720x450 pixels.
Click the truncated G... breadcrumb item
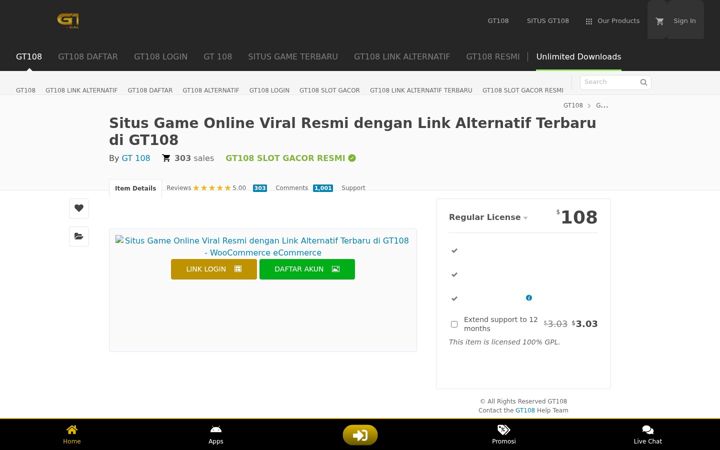pos(602,106)
